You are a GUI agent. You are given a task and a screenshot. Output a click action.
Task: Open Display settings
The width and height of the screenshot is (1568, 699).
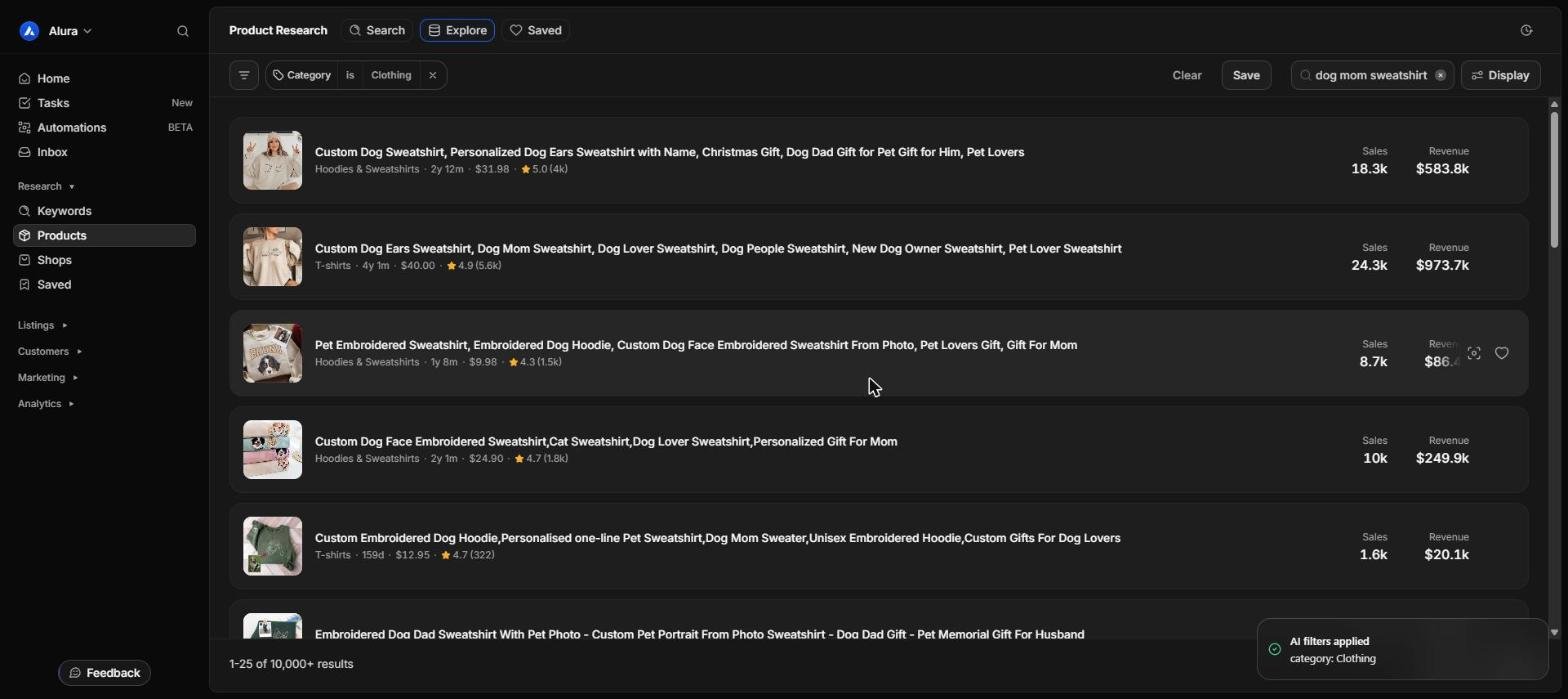(1500, 75)
